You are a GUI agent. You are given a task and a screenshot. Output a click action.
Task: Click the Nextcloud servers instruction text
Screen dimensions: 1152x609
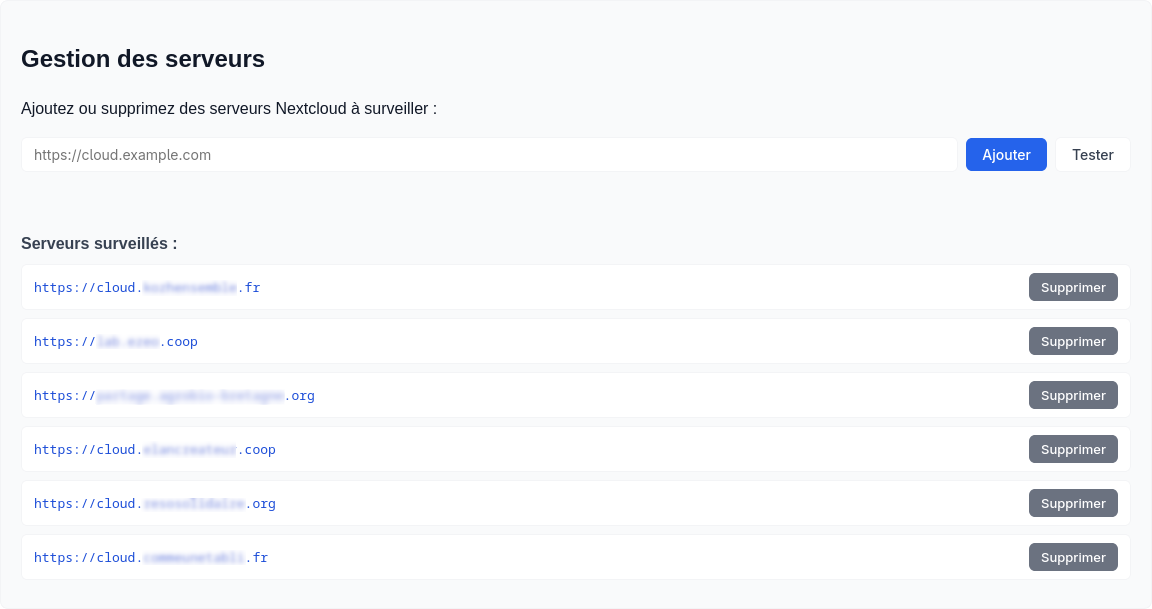229,108
